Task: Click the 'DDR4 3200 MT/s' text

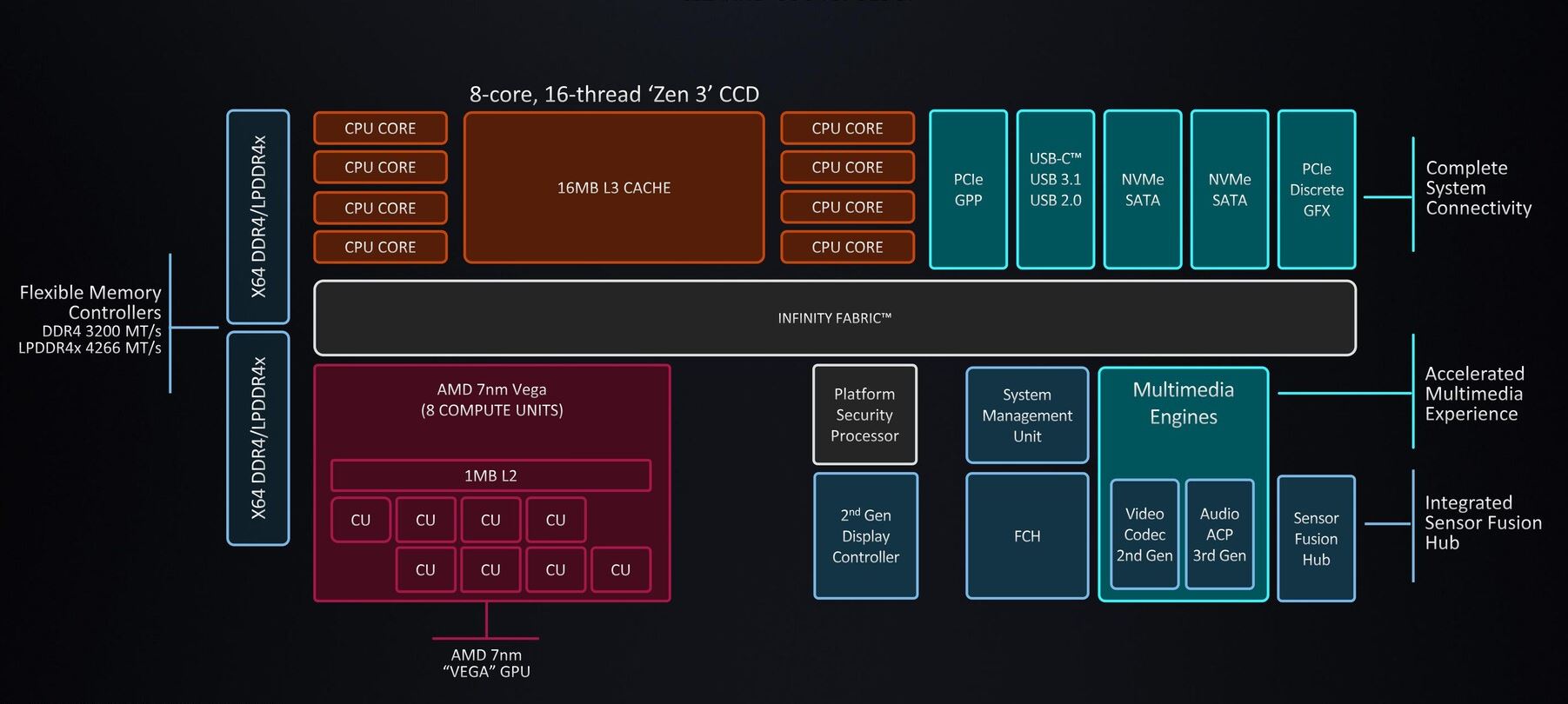Action: pos(102,331)
